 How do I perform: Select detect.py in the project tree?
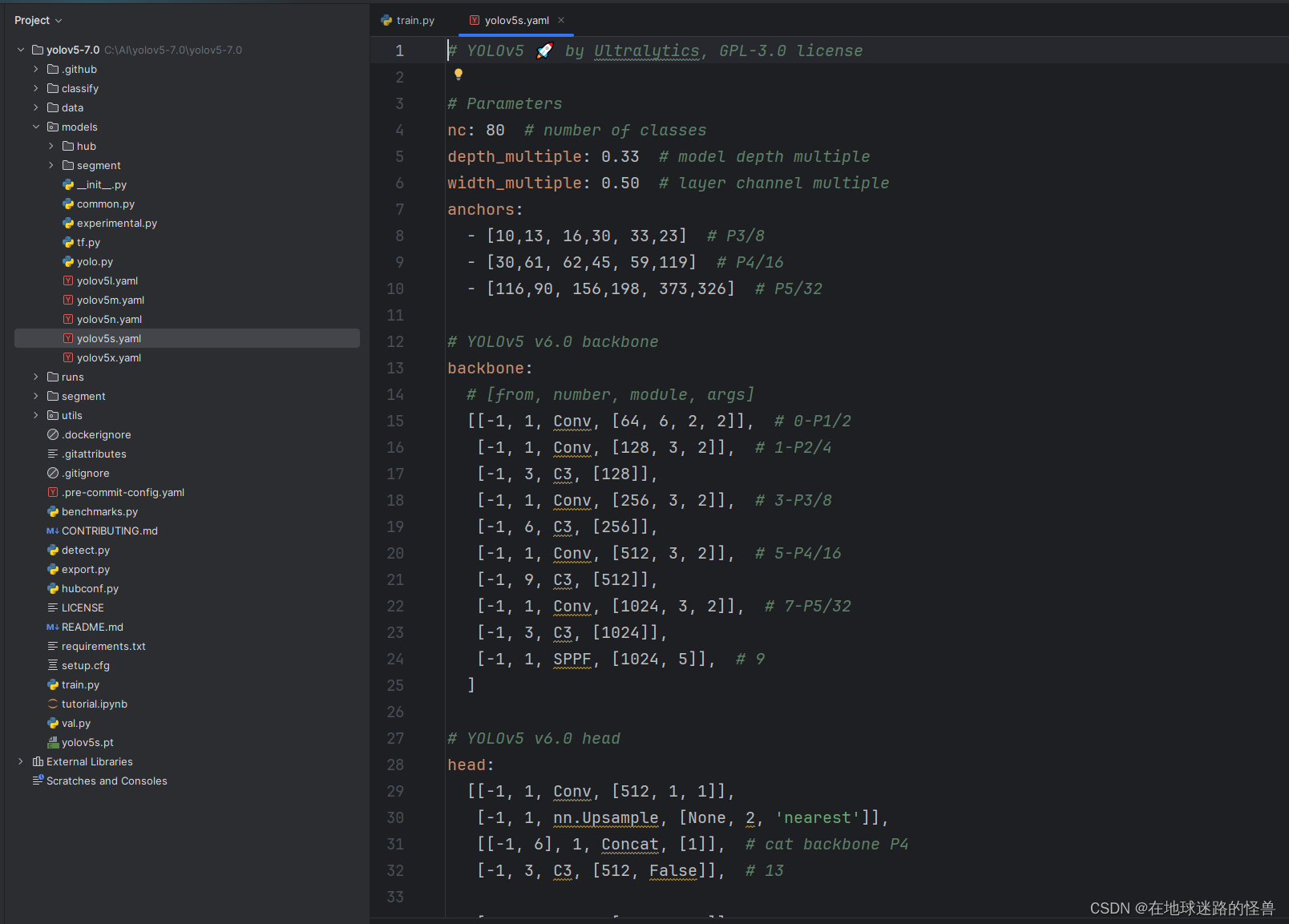[x=86, y=550]
